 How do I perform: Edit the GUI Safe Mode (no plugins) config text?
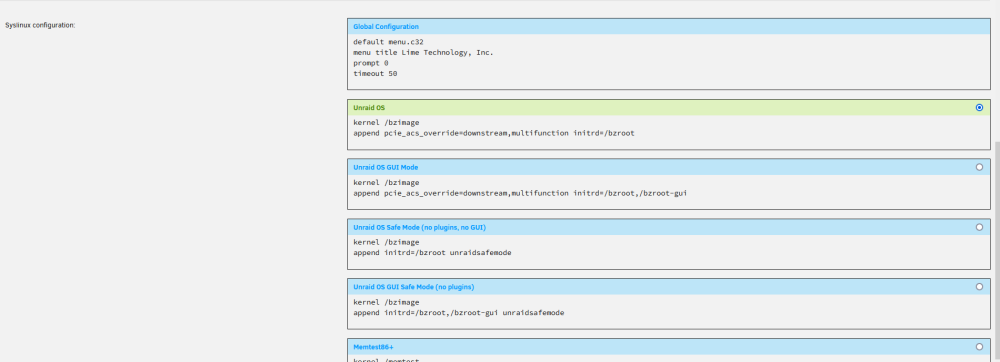coord(669,312)
